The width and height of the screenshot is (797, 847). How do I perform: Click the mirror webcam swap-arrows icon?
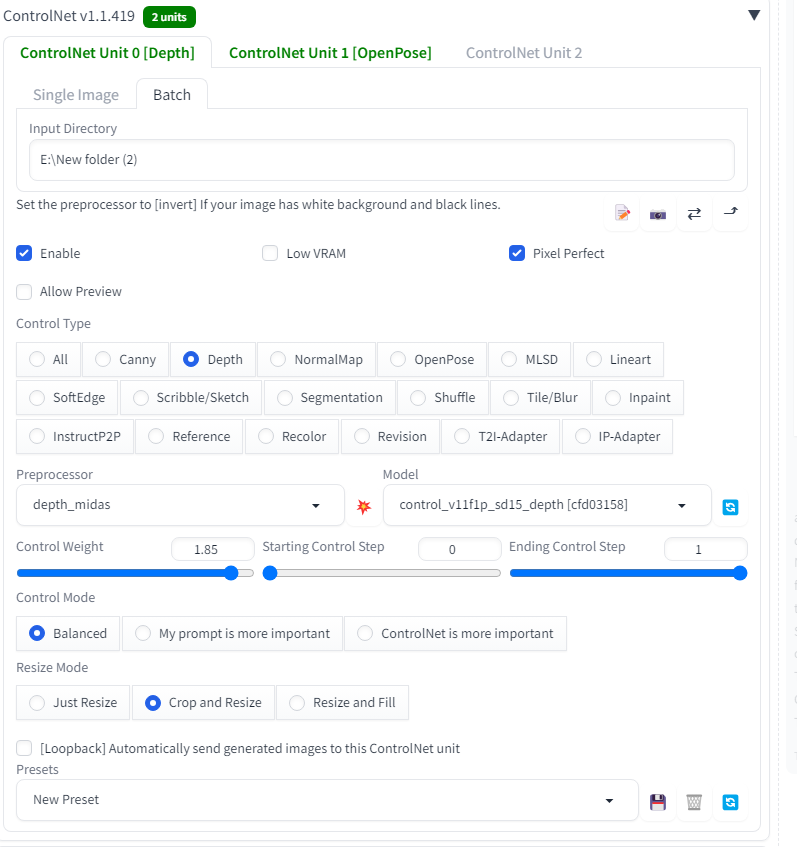click(x=694, y=213)
